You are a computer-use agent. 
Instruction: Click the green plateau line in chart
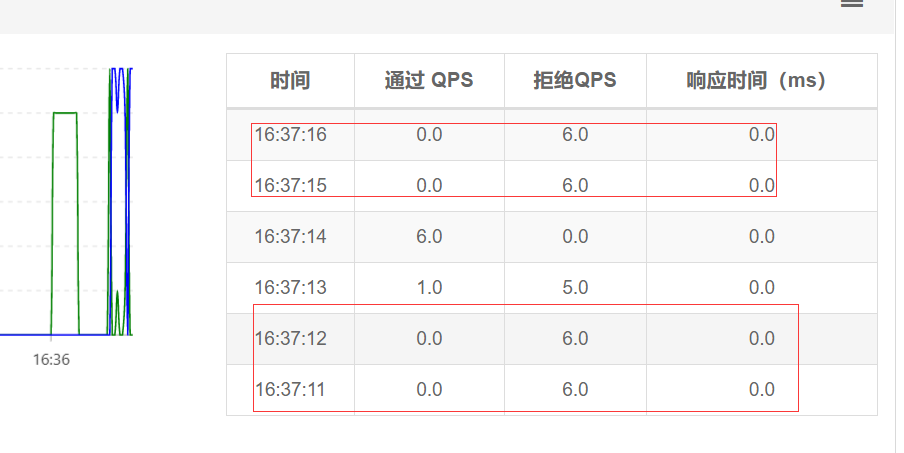[65, 113]
